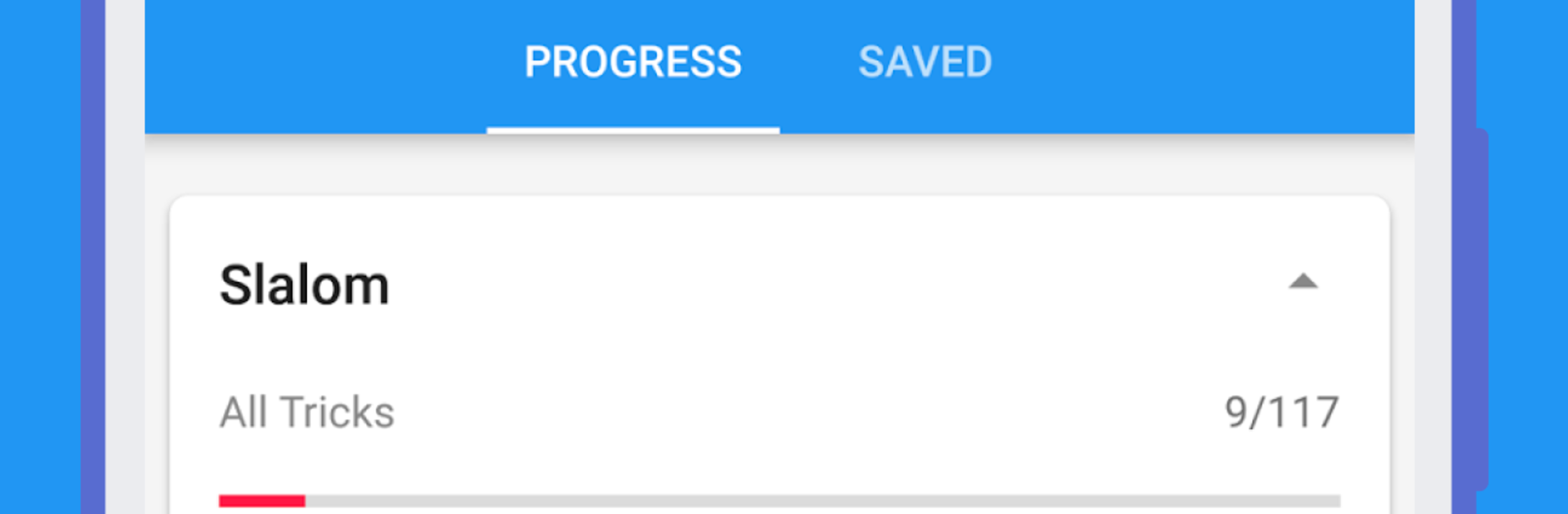Switch to the PROGRESS tab
1568x514 pixels.
coord(633,63)
